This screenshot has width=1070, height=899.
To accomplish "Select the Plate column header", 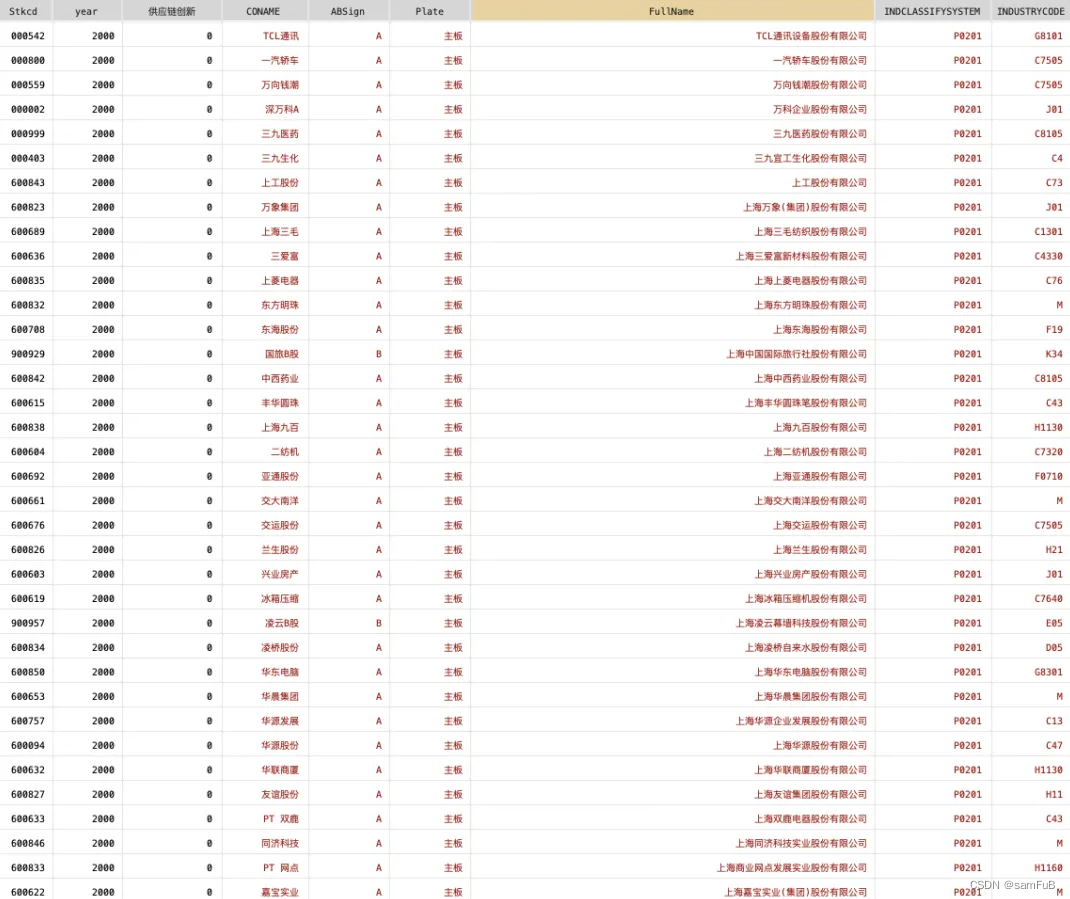I will 430,11.
